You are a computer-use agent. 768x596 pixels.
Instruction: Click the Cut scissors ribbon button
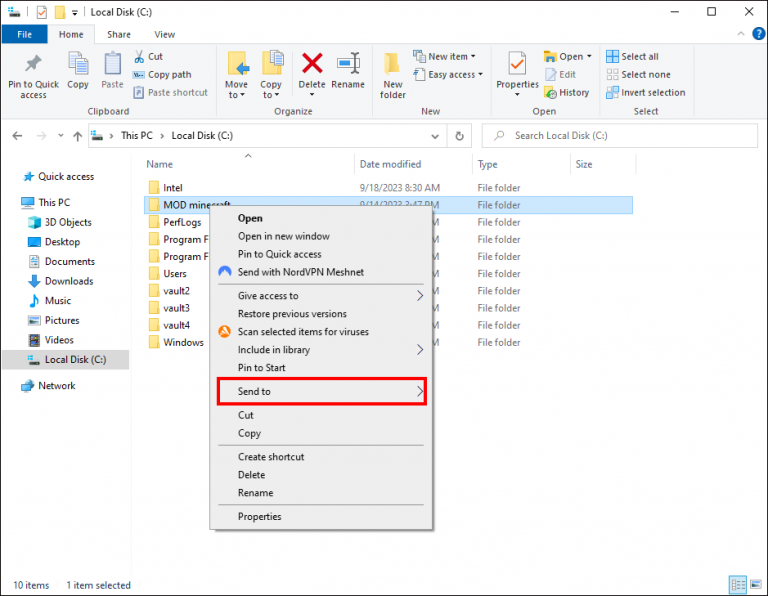click(x=148, y=56)
